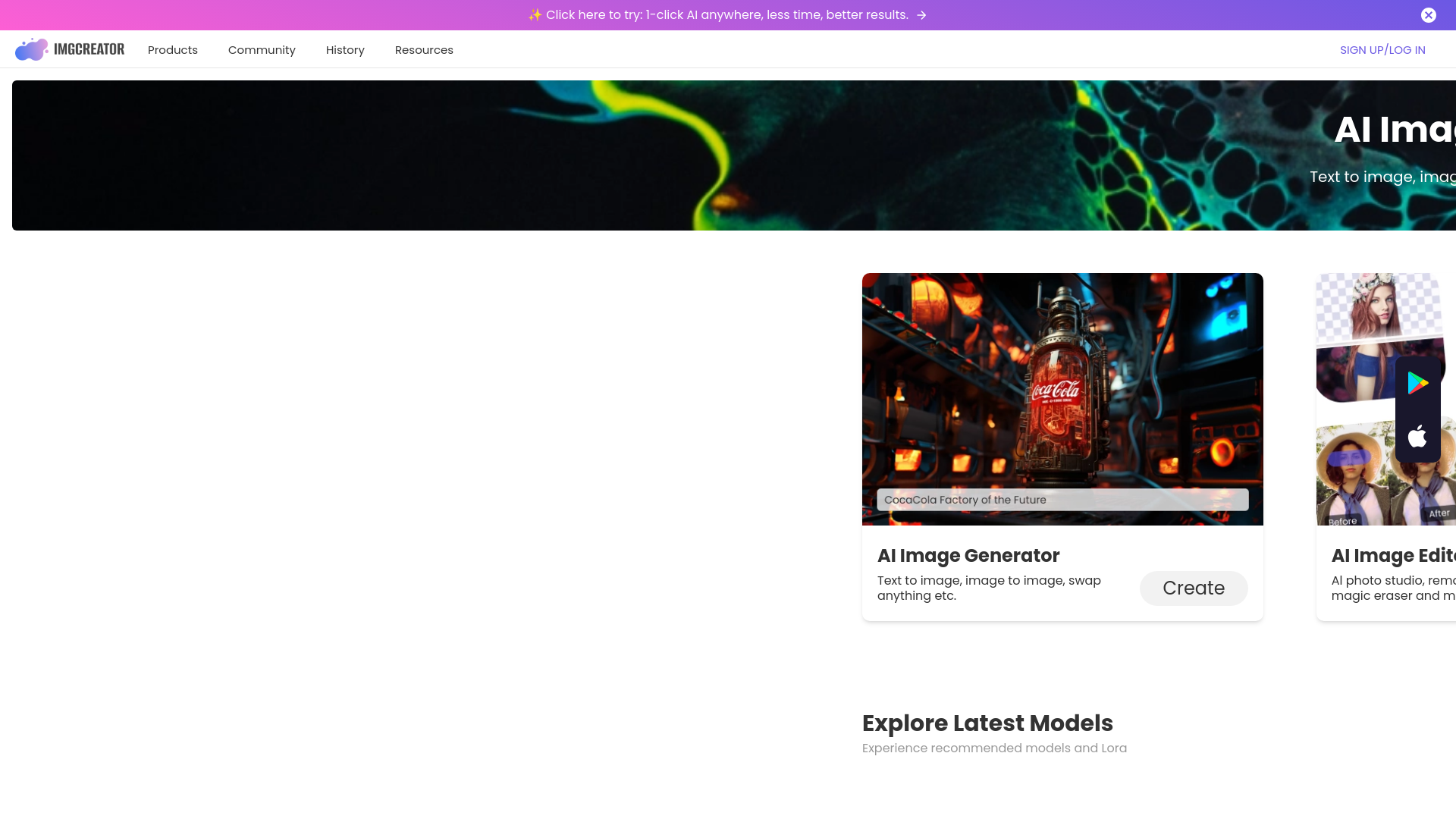Click the AI Image Generator heading
1456x819 pixels.
tap(968, 555)
